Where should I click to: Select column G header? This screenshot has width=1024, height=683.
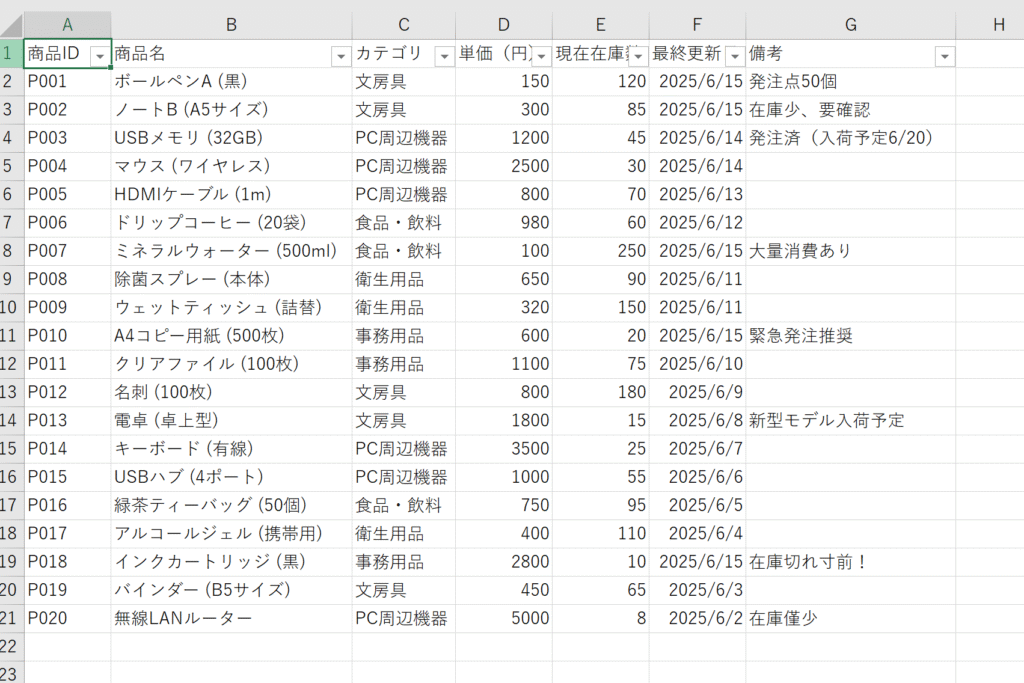pos(850,25)
